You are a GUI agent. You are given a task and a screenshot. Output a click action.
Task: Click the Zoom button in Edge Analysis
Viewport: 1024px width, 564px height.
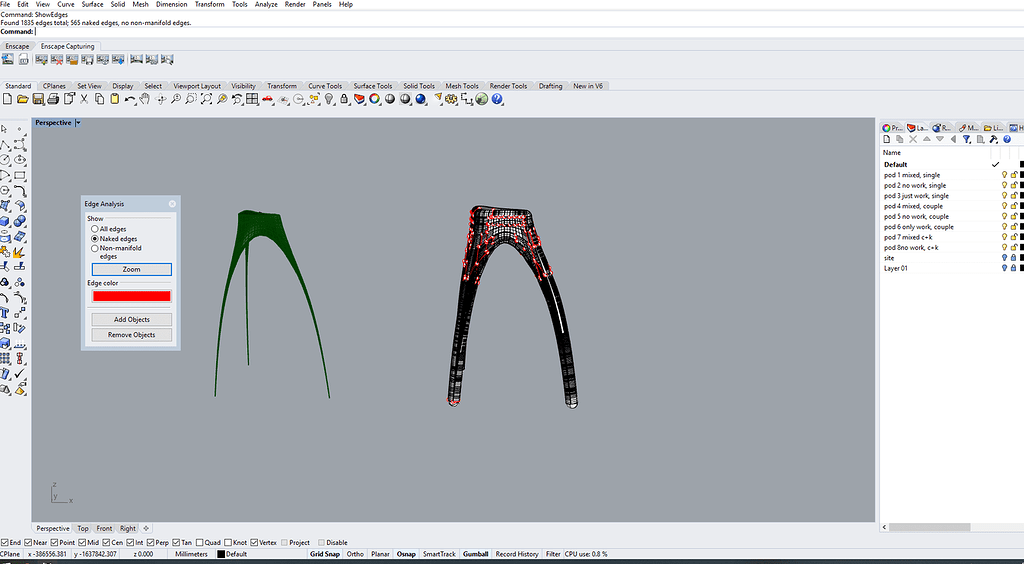click(131, 270)
